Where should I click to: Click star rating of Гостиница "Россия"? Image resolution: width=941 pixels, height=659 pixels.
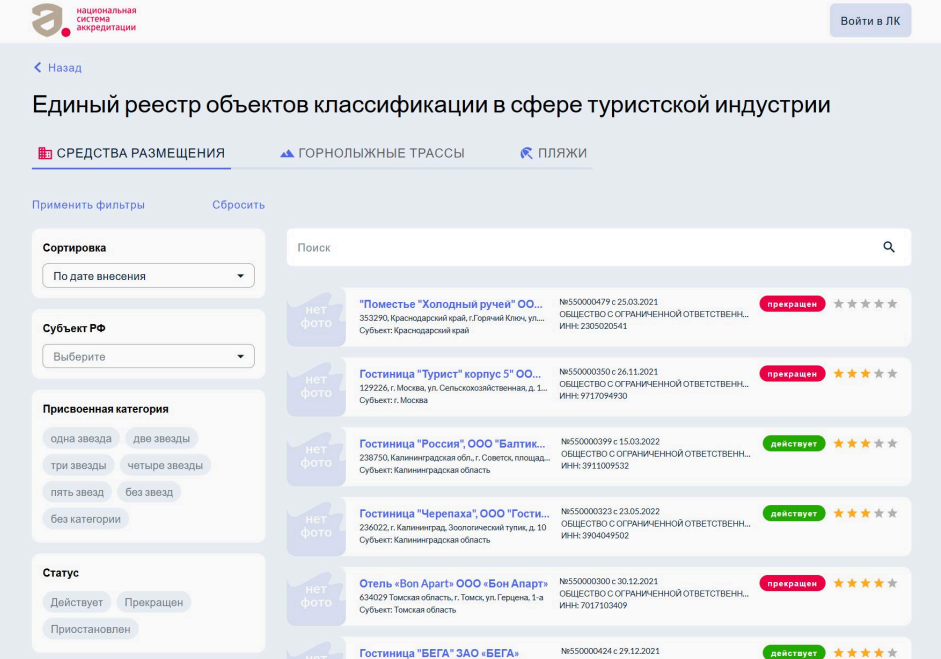coord(865,443)
